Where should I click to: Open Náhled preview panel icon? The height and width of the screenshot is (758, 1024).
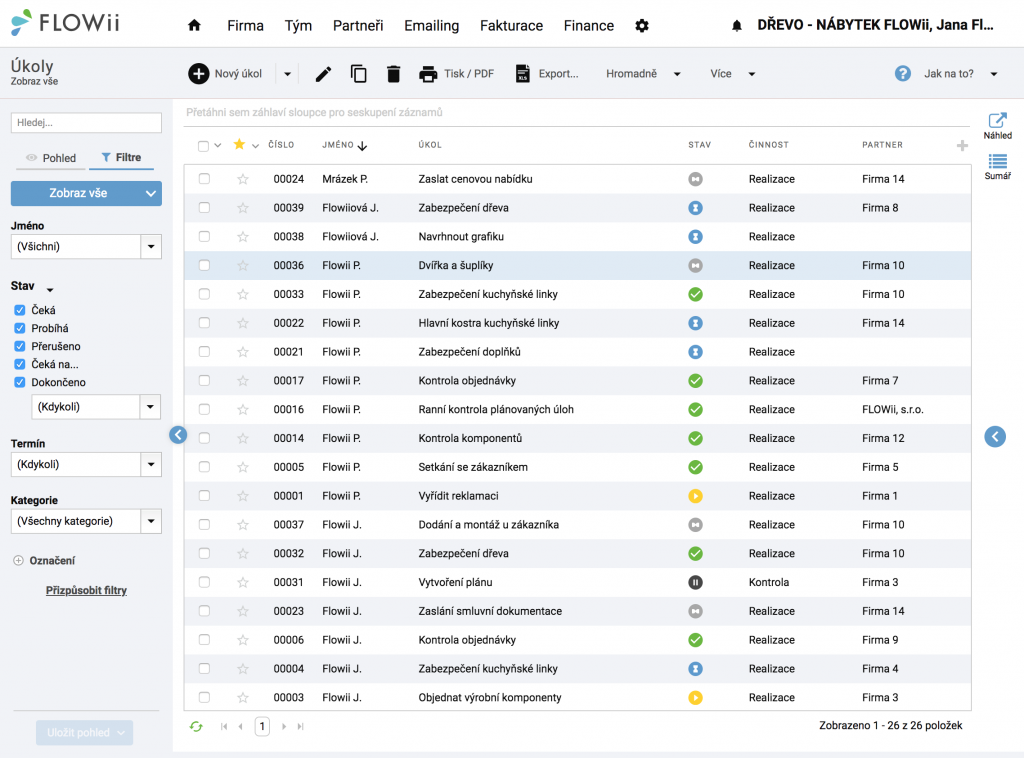997,120
